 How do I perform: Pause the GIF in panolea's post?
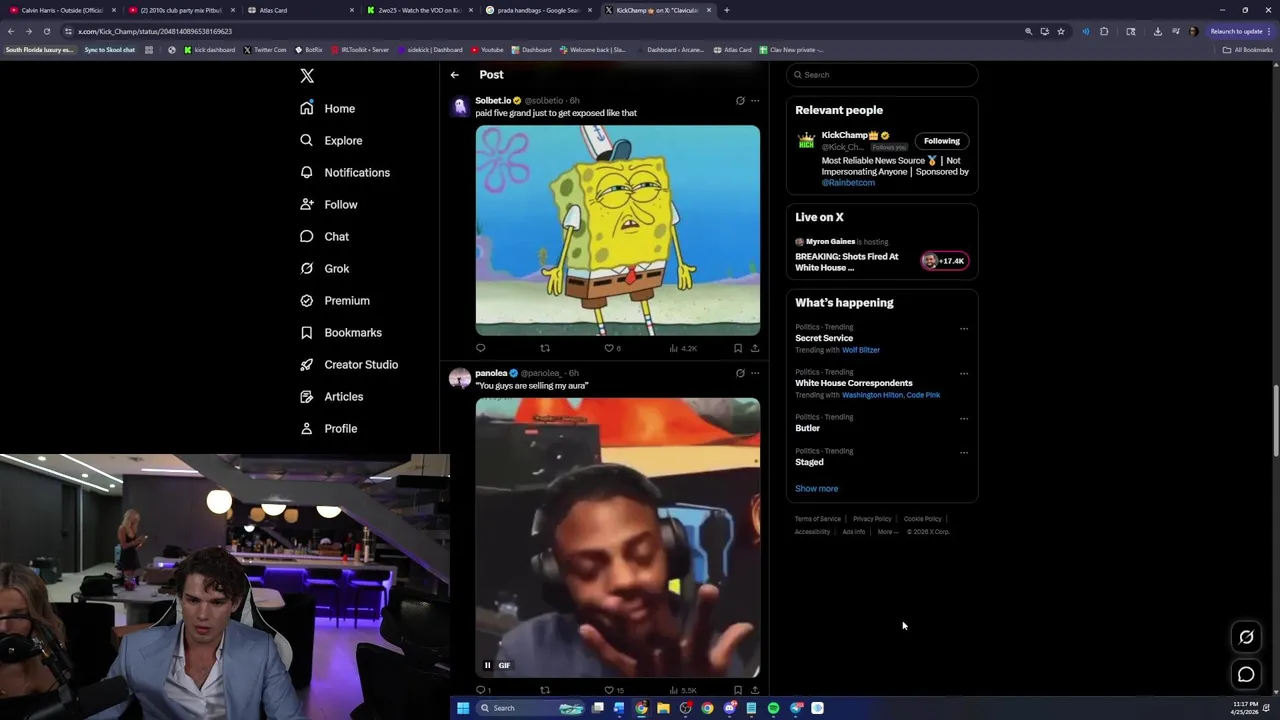pyautogui.click(x=487, y=665)
